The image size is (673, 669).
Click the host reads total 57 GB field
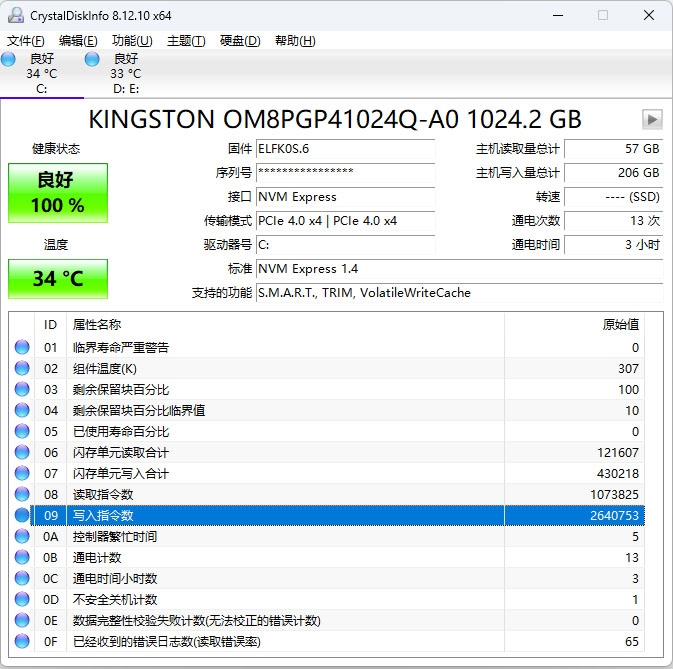pyautogui.click(x=614, y=149)
